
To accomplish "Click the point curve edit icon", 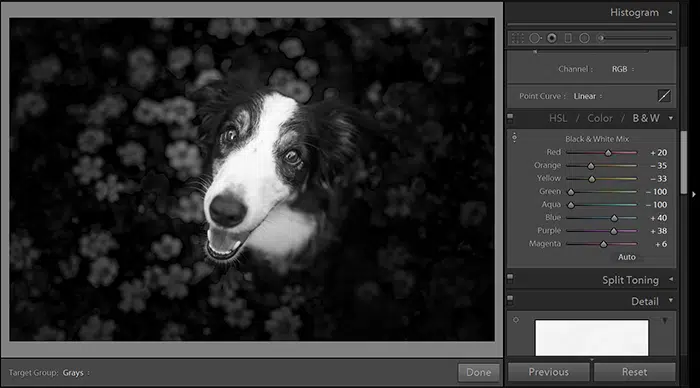I will tap(664, 96).
